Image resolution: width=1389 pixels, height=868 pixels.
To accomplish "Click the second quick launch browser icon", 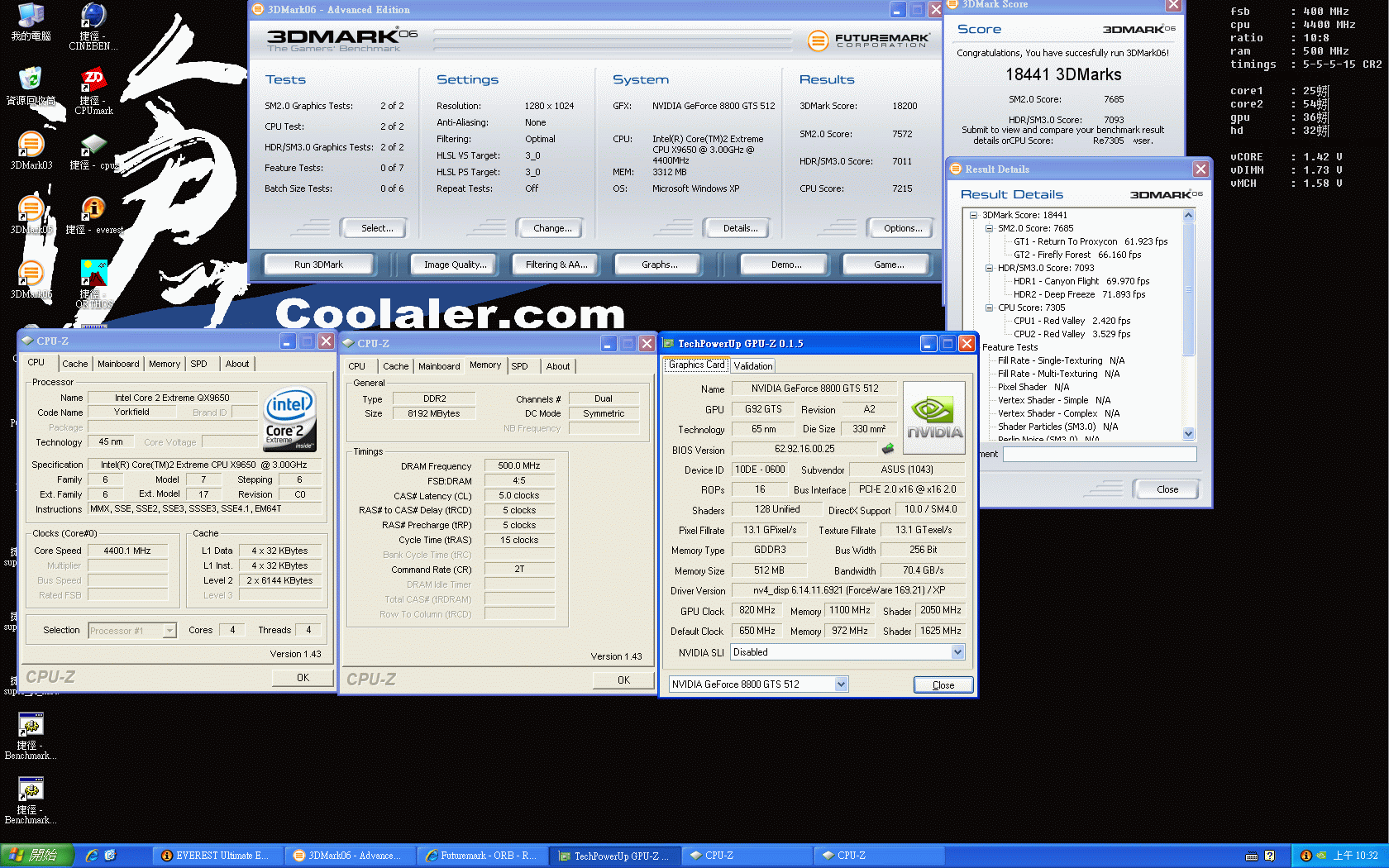I will (x=110, y=856).
